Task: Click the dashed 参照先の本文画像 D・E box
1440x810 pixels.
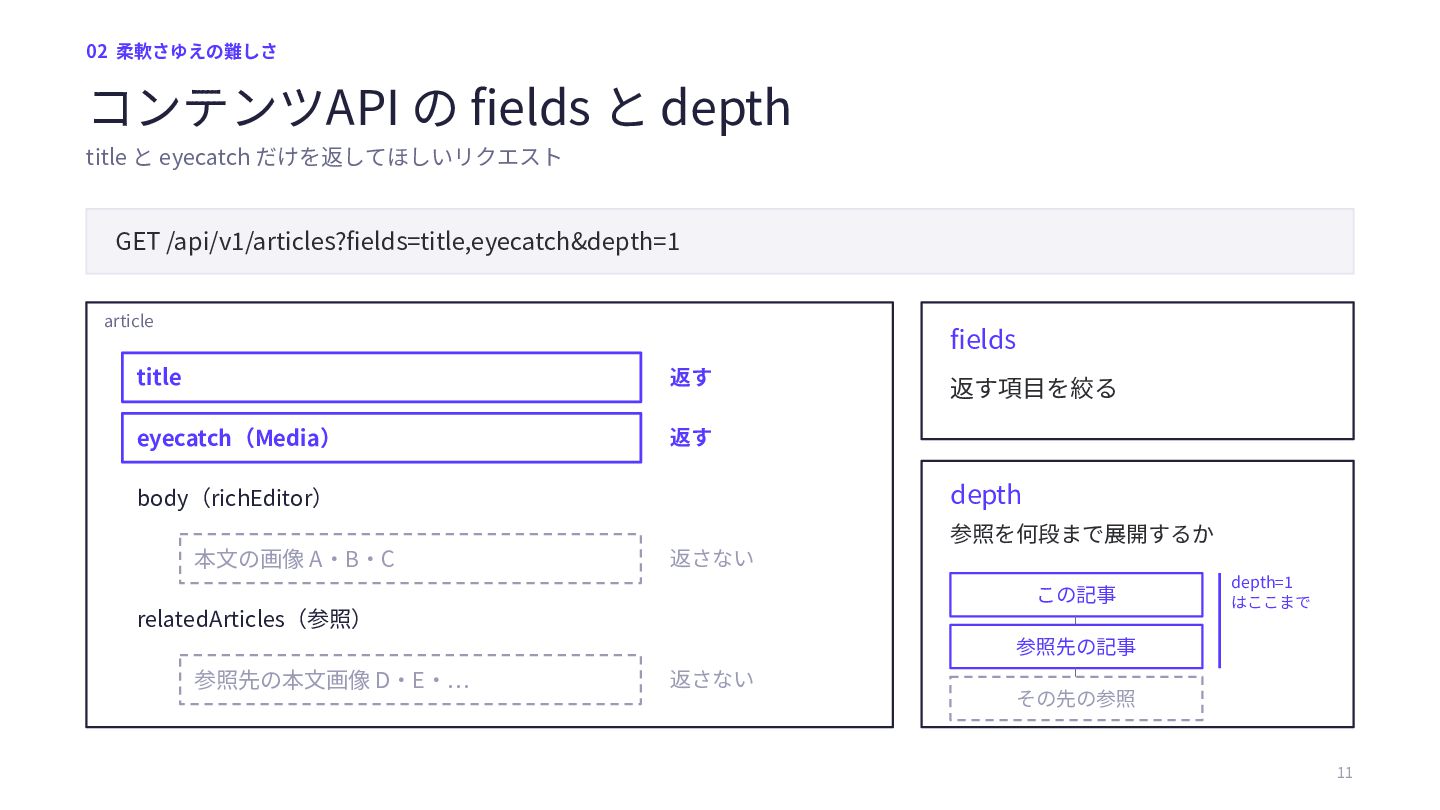Action: click(410, 679)
